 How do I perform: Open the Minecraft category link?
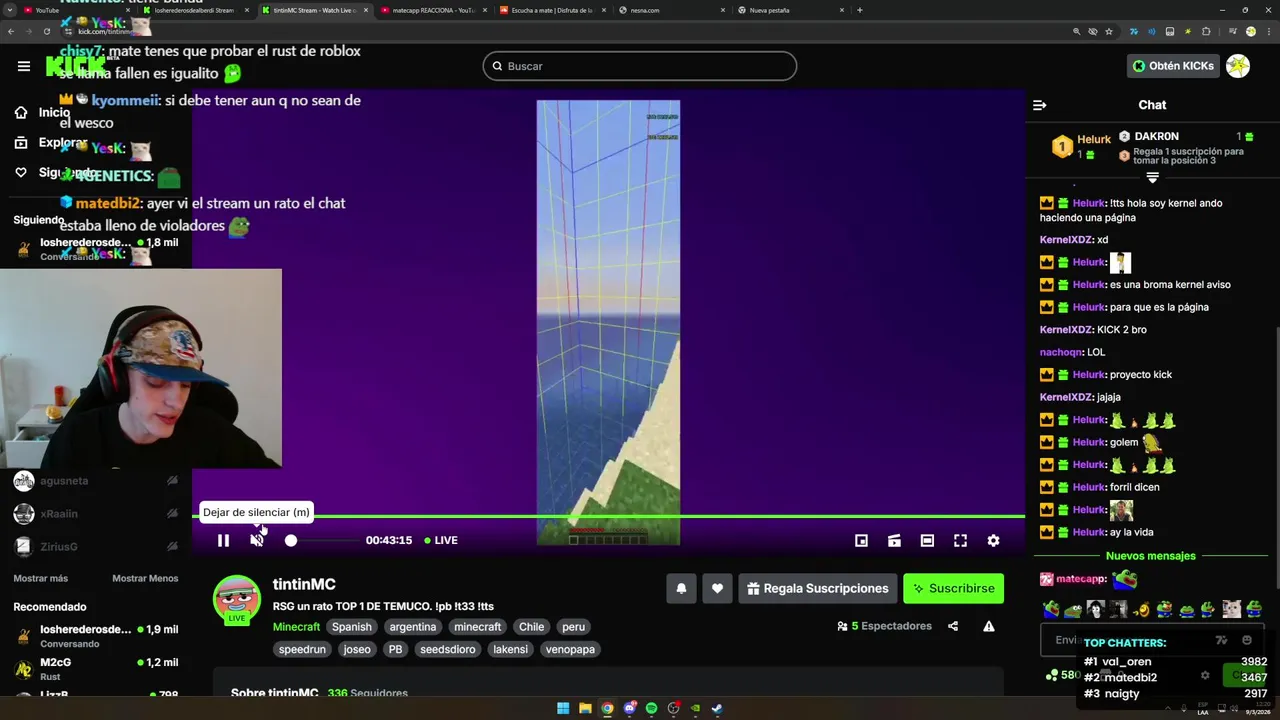coord(296,627)
